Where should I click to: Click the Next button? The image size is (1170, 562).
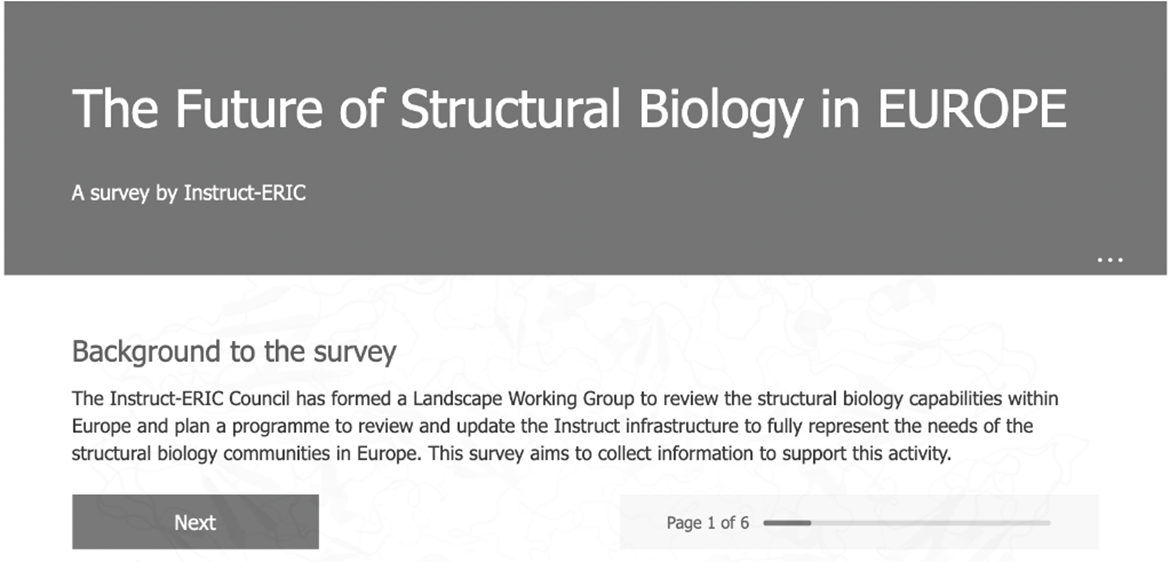(x=195, y=522)
